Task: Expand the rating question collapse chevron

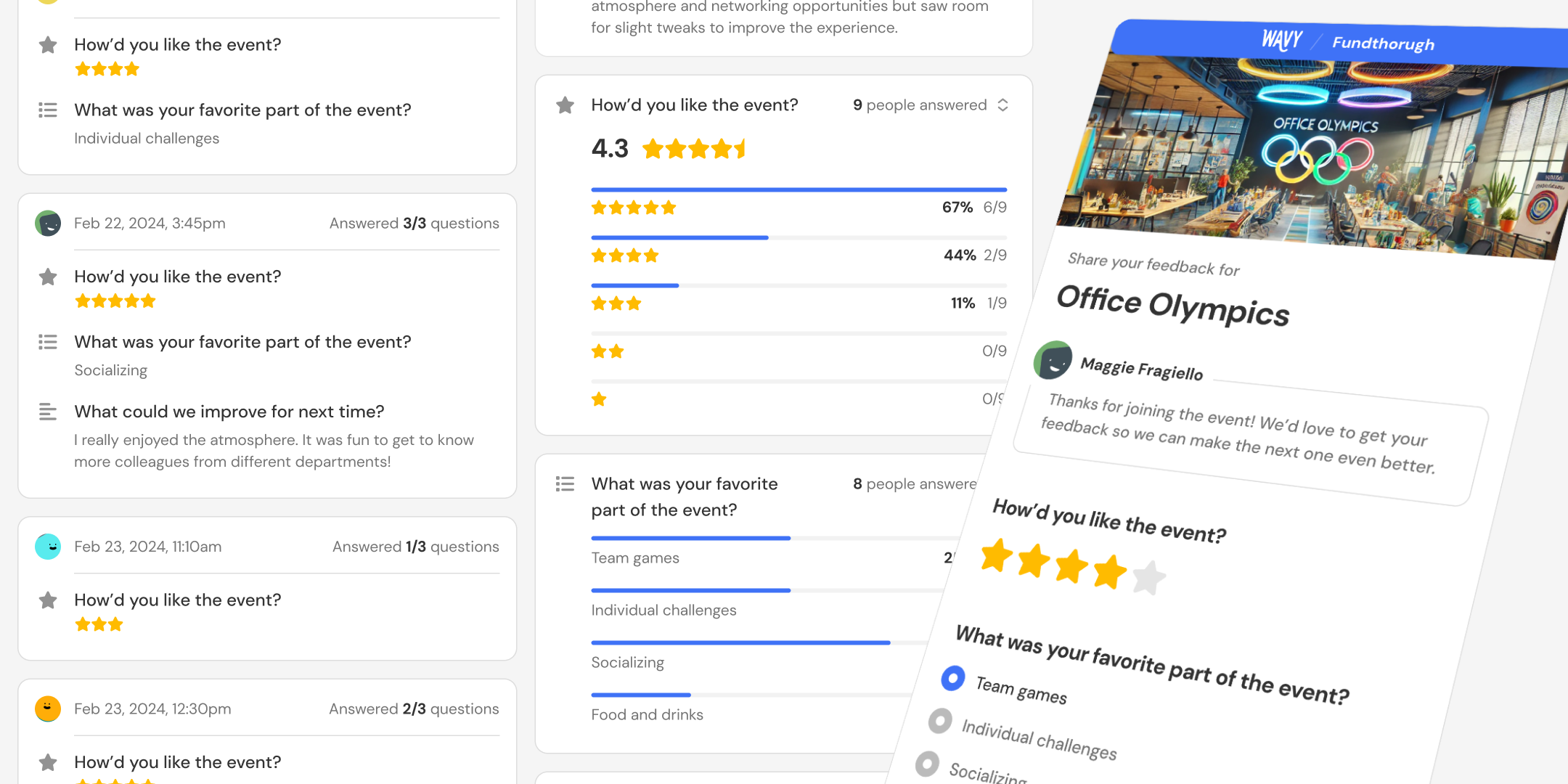Action: [1003, 105]
